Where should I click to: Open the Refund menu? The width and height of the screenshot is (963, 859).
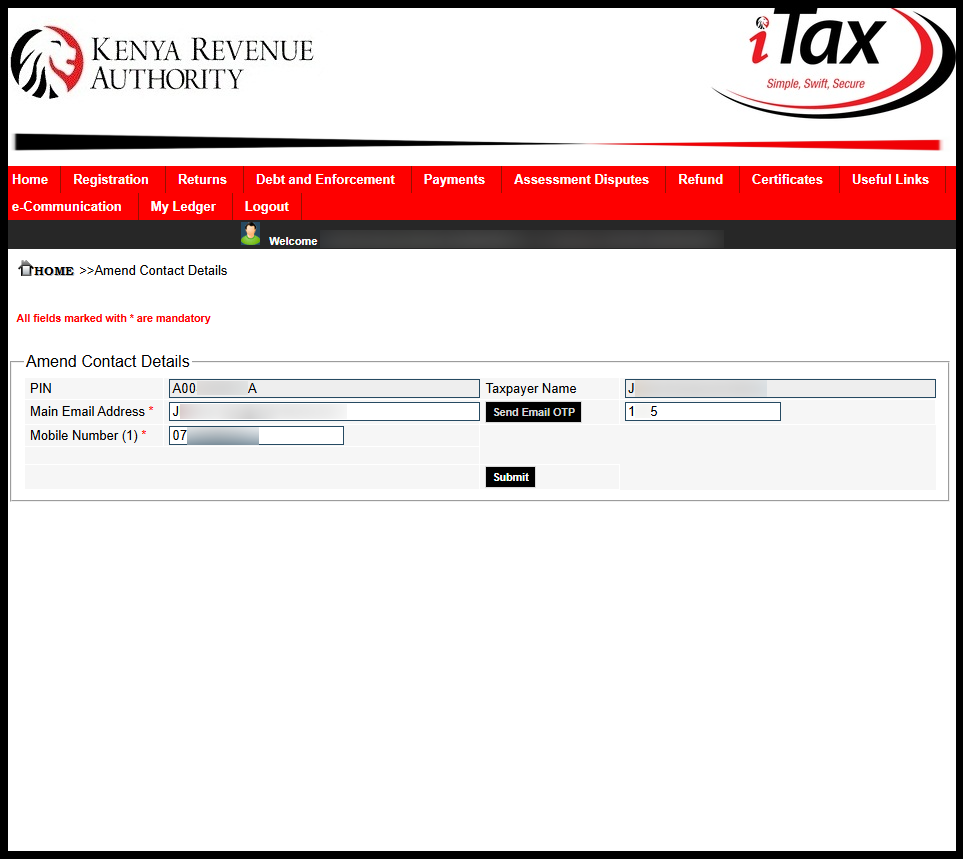699,179
